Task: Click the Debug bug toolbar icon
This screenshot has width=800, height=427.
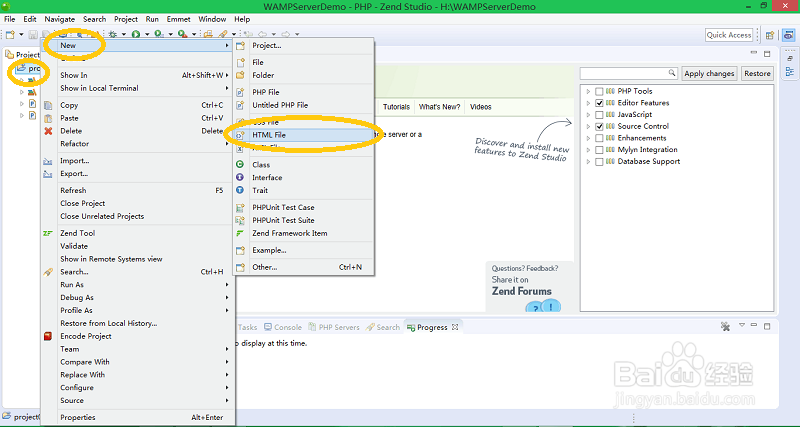Action: 113,34
